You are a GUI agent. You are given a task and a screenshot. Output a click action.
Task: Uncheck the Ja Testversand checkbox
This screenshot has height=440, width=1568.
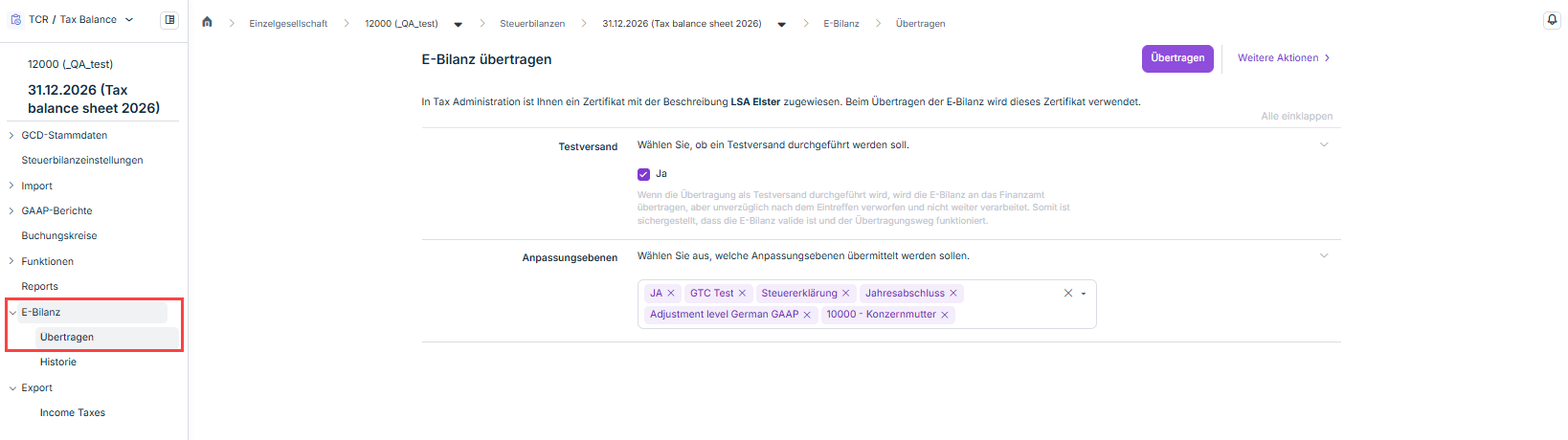(643, 174)
